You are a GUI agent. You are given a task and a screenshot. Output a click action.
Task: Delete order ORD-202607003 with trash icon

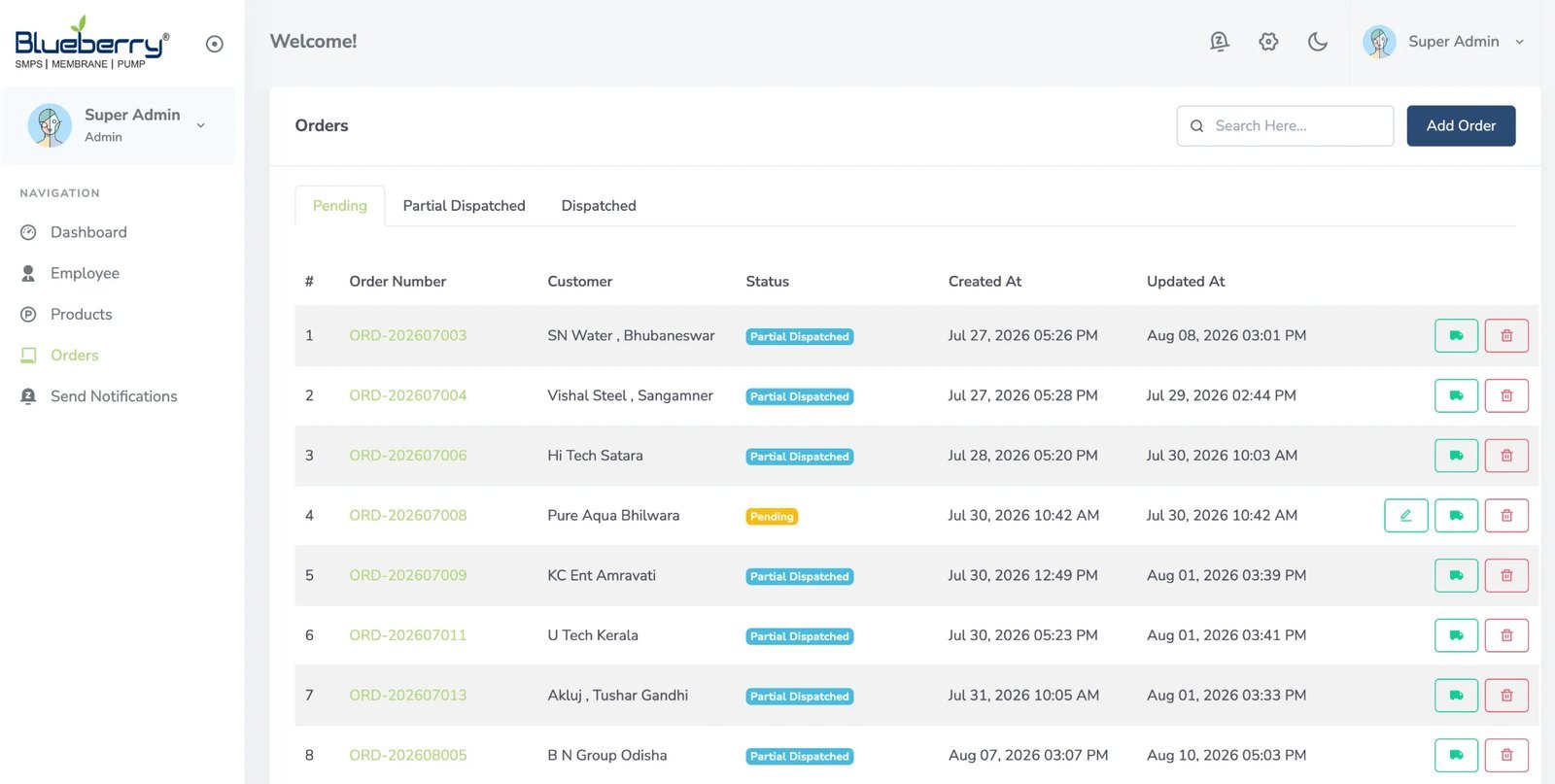[1506, 336]
